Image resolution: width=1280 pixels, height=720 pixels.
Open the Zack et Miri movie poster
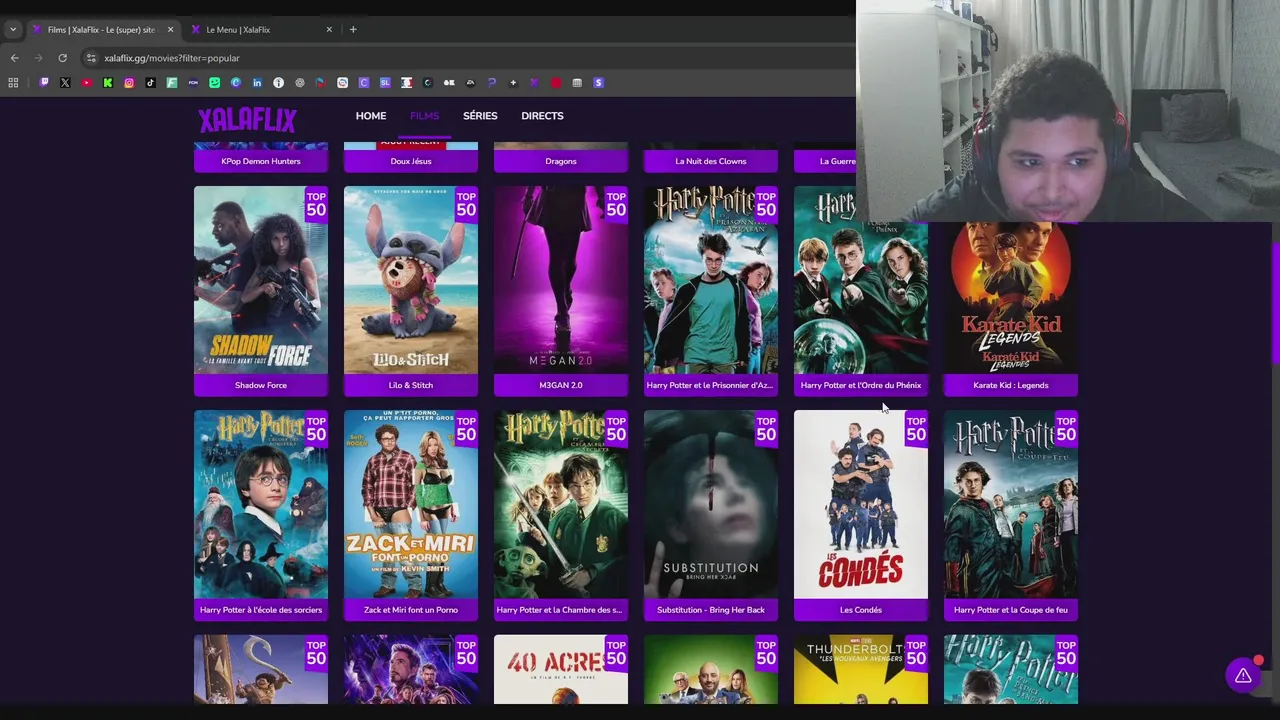tap(411, 504)
